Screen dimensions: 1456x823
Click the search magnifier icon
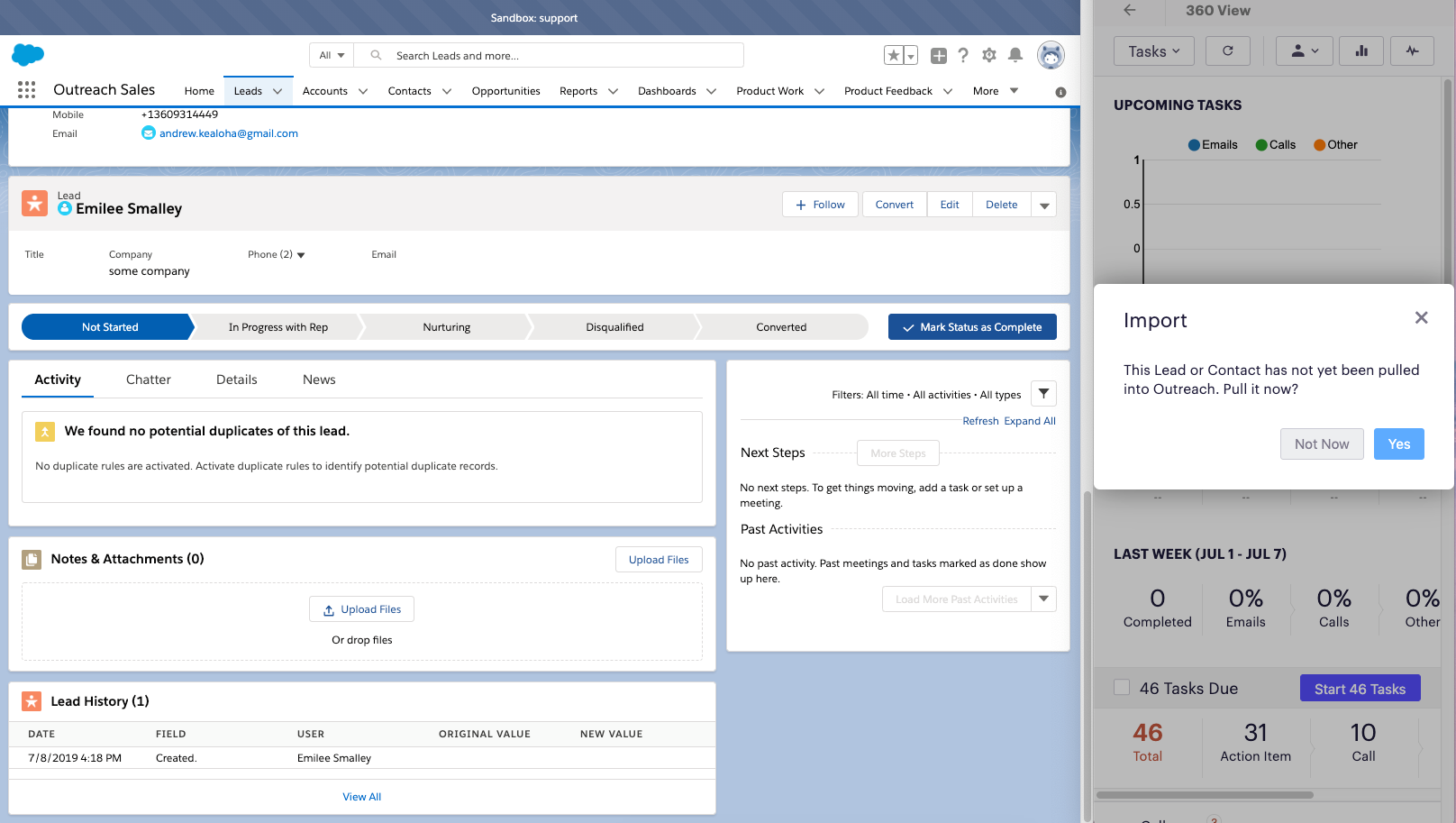377,56
